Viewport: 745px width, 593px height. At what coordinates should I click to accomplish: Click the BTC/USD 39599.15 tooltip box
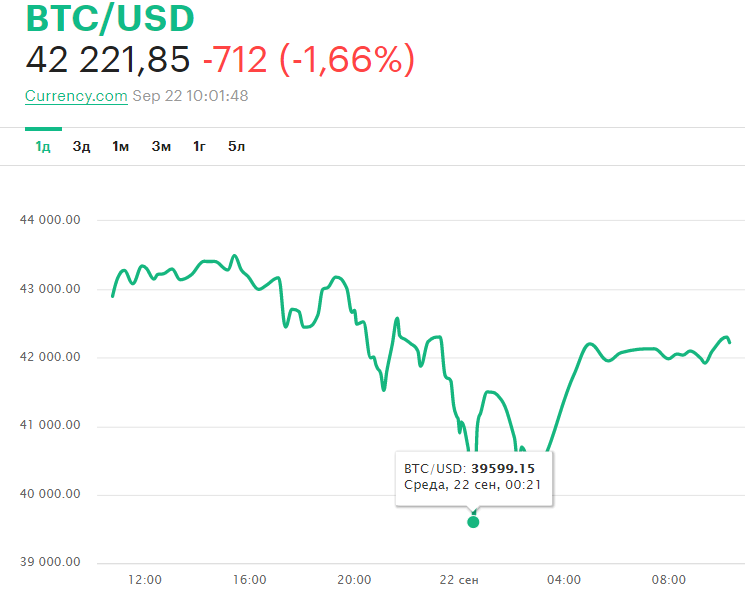[475, 477]
